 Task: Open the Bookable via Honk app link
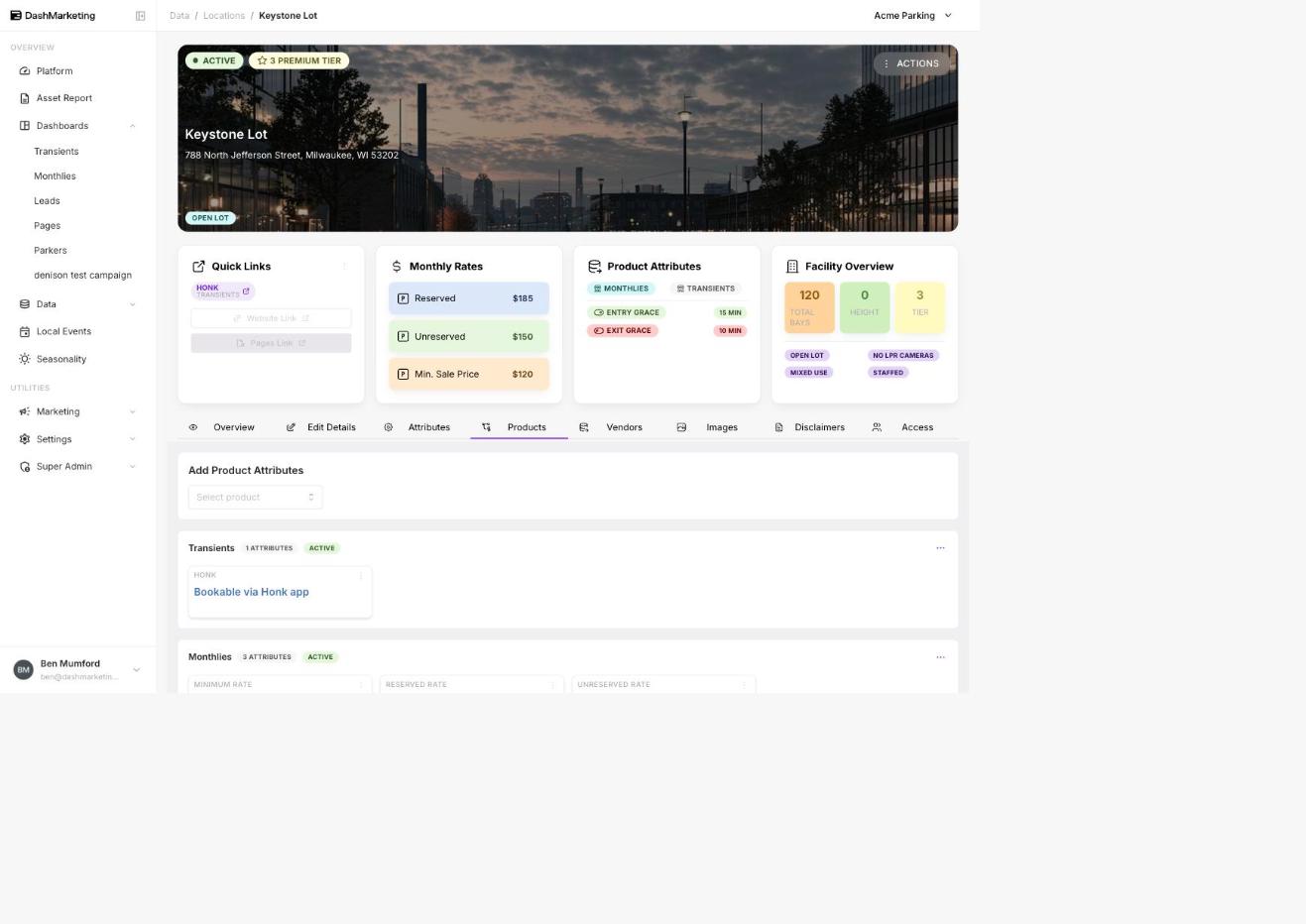coord(251,592)
